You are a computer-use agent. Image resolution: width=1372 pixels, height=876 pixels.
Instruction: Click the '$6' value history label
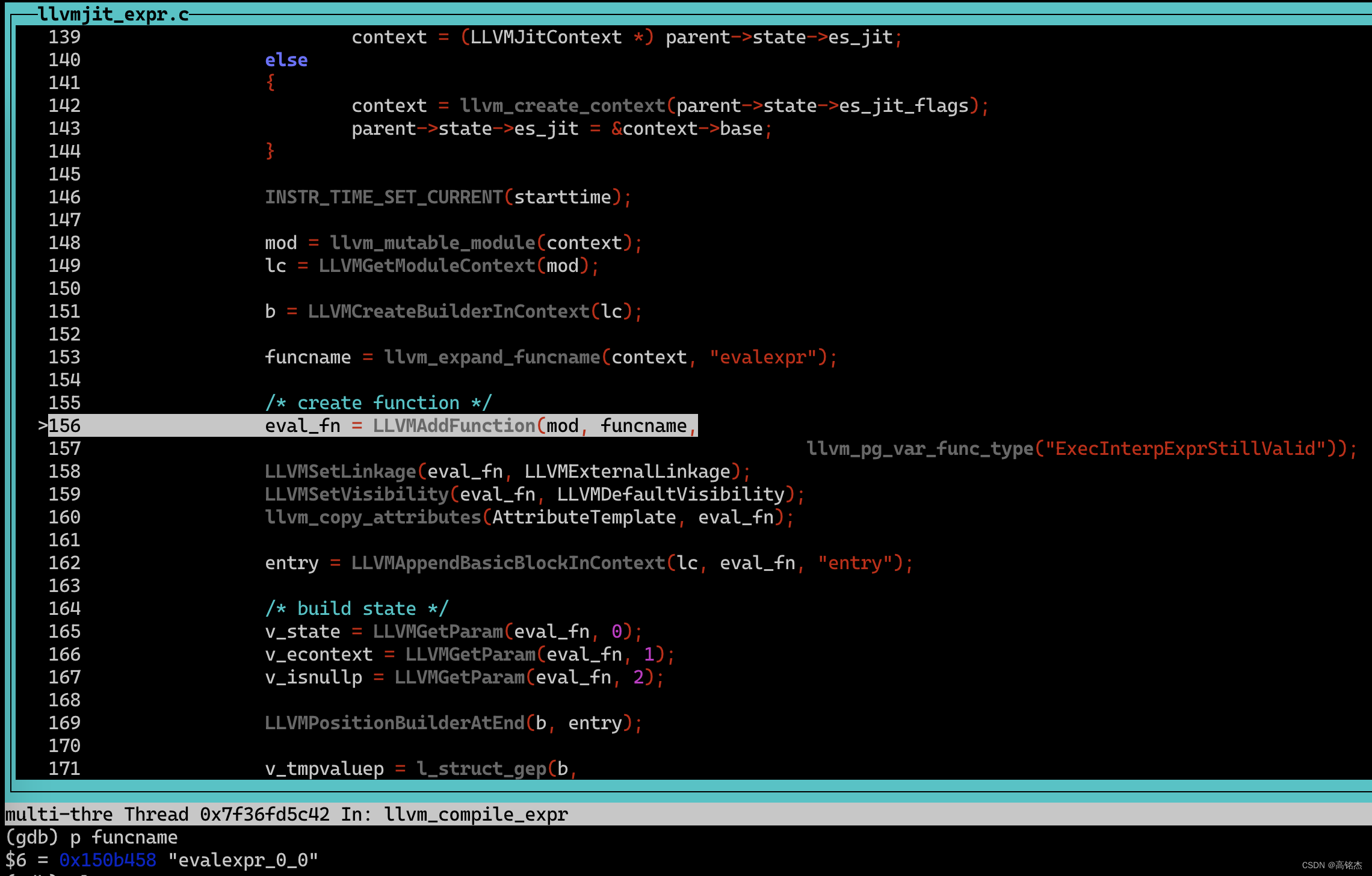16,860
